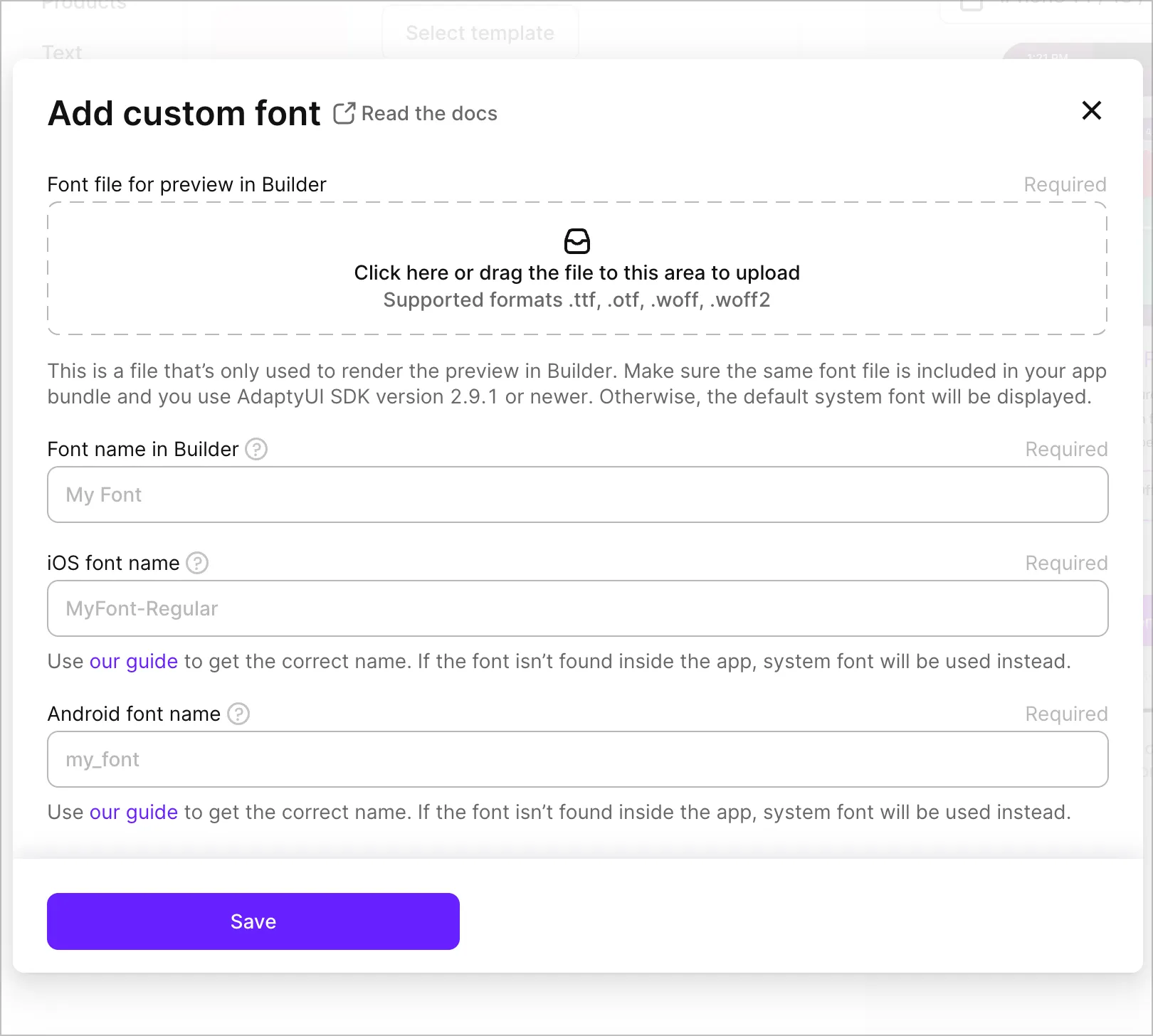Click the upload tray icon in the drop area
Screen dimensions: 1153x1036
click(x=576, y=241)
